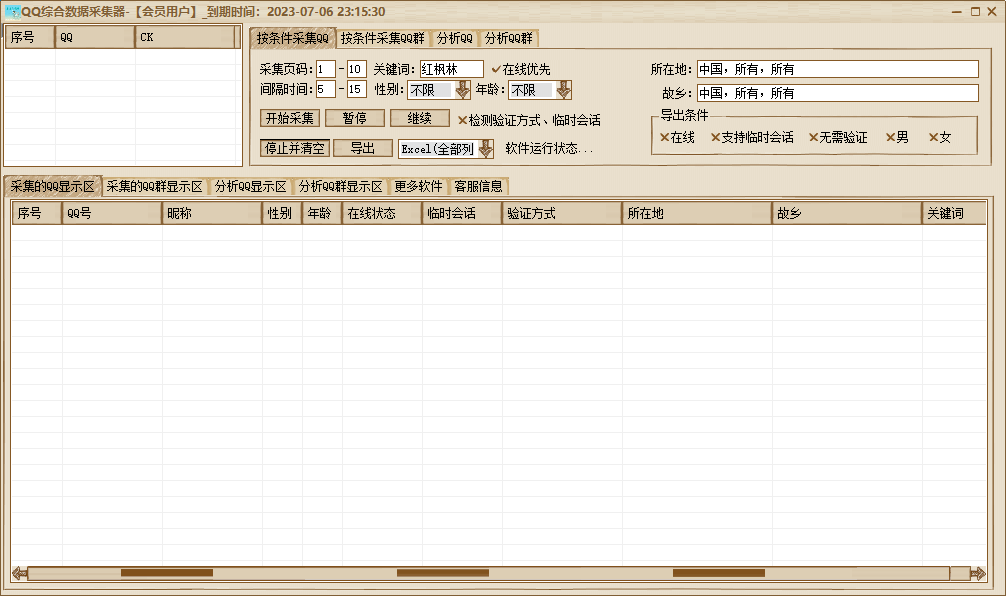1006x596 pixels.
Task: Click the 序号 column header in account list
Action: 30,37
